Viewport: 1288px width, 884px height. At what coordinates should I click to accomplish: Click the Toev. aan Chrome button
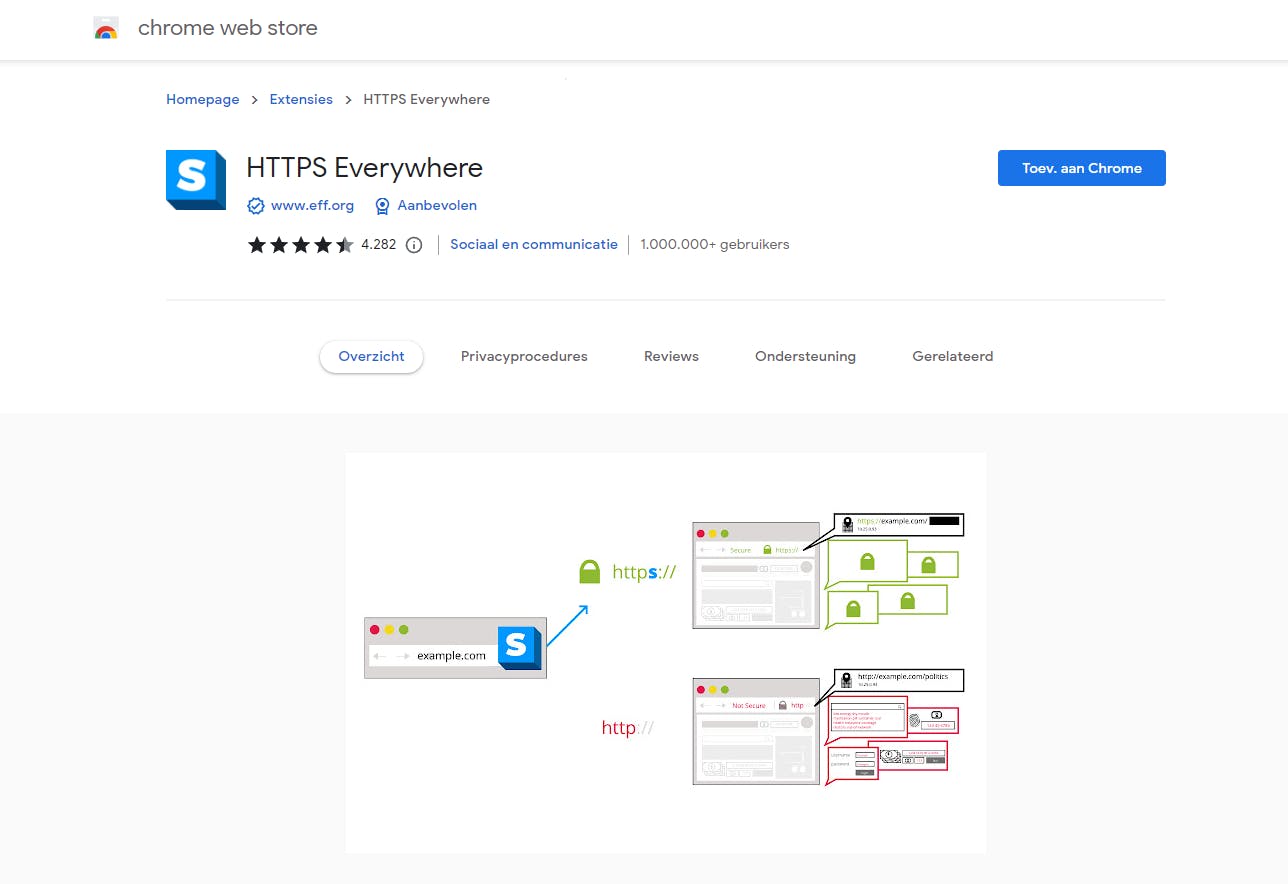point(1082,168)
